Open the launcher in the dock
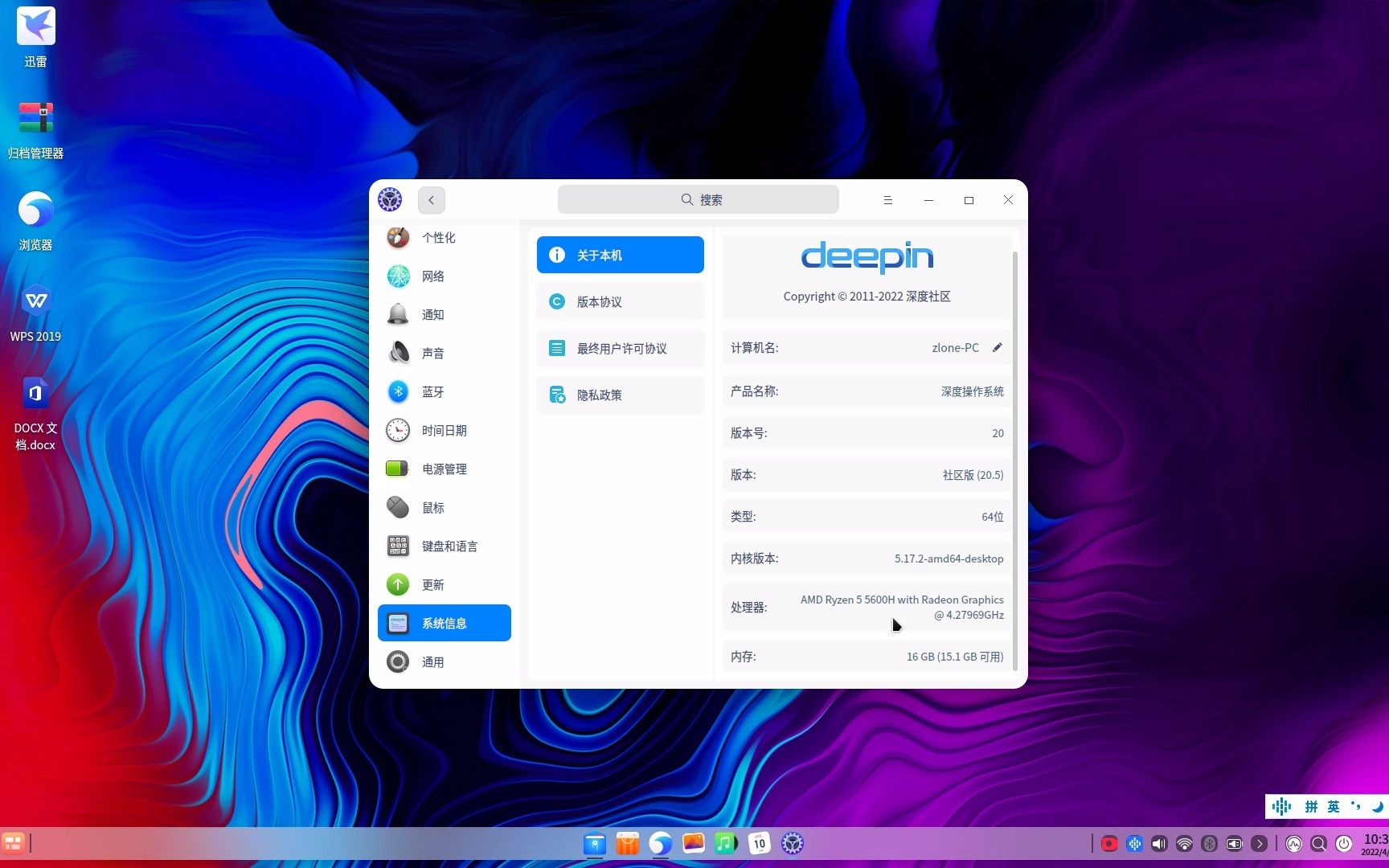 13,842
